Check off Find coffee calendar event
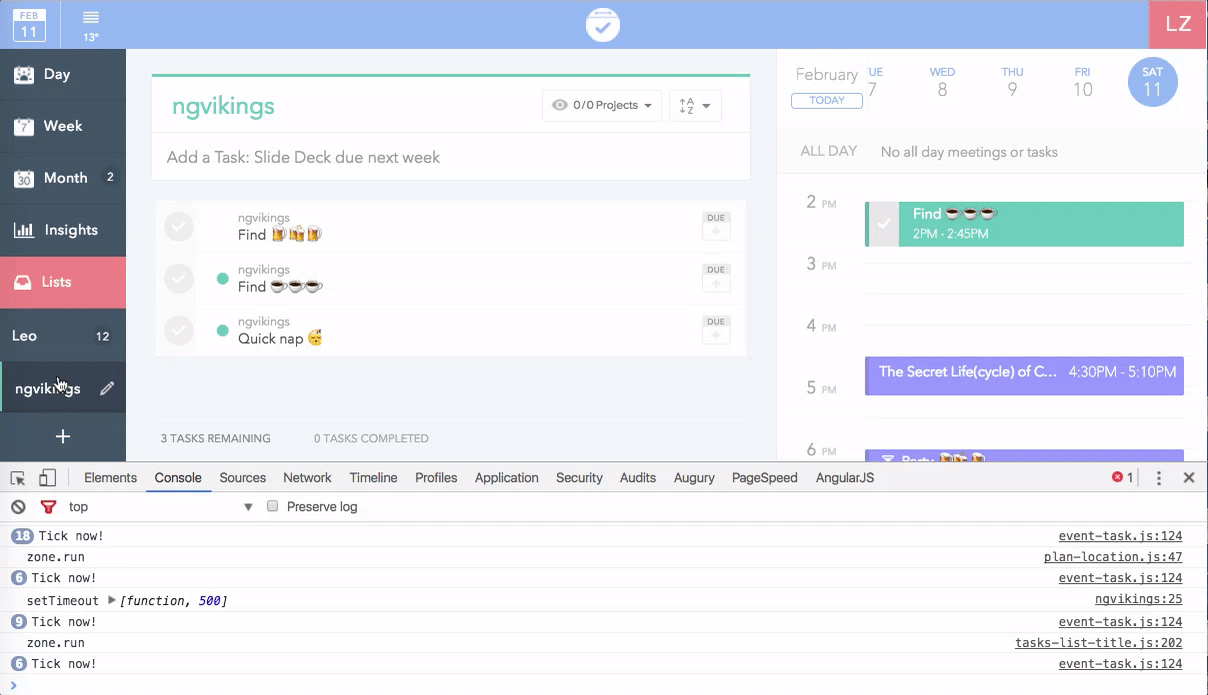The image size is (1208, 695). 883,224
